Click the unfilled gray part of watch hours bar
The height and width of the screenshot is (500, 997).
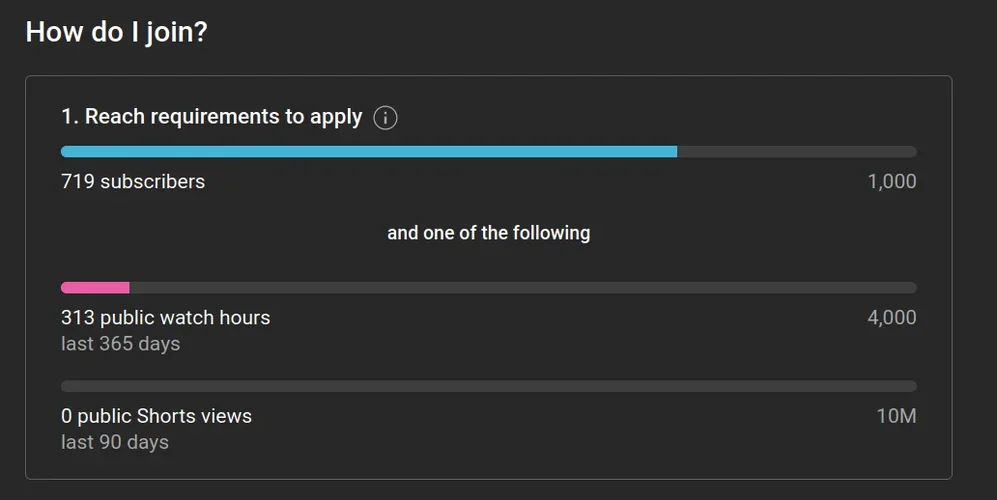pos(522,288)
